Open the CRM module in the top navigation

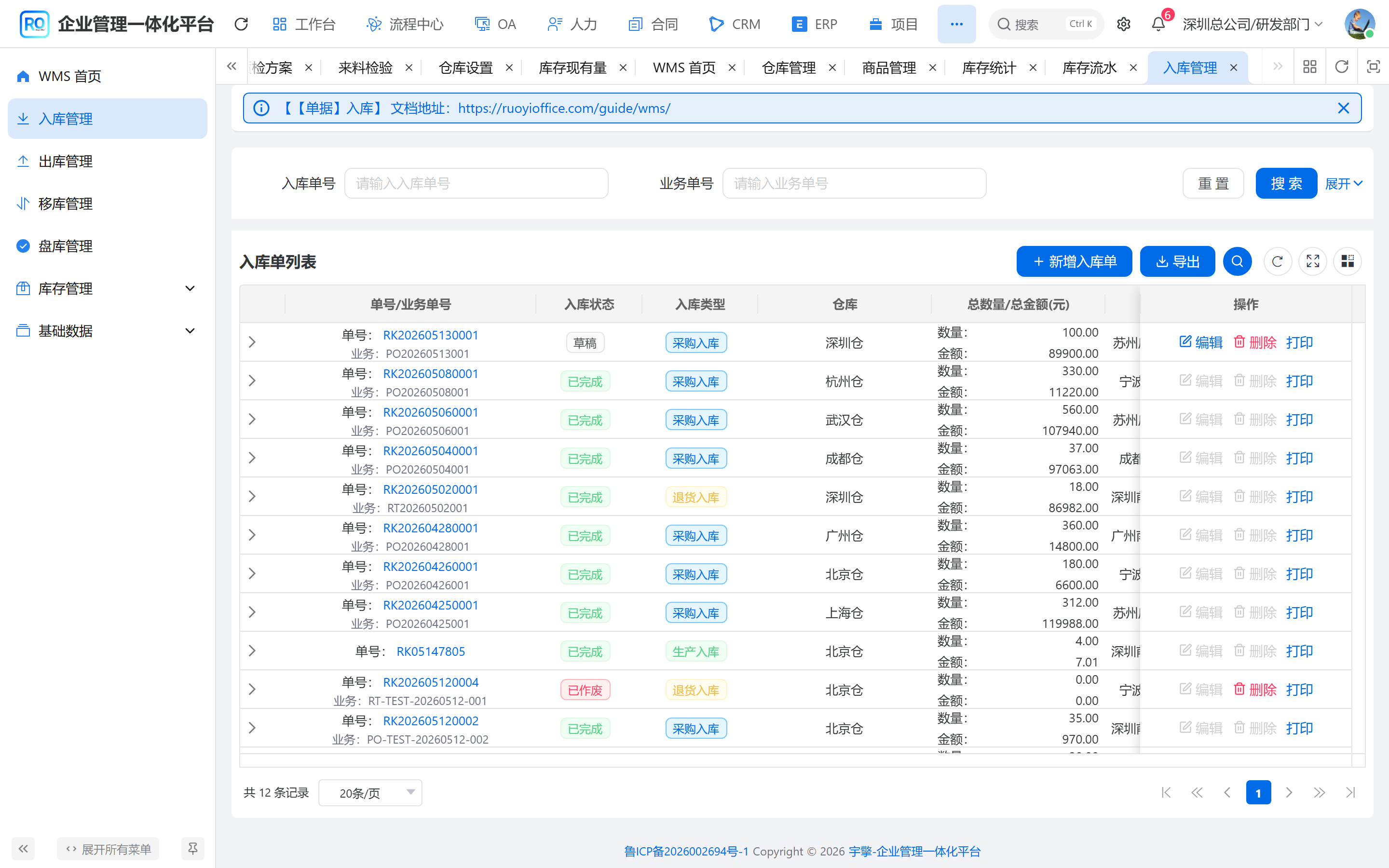735,24
